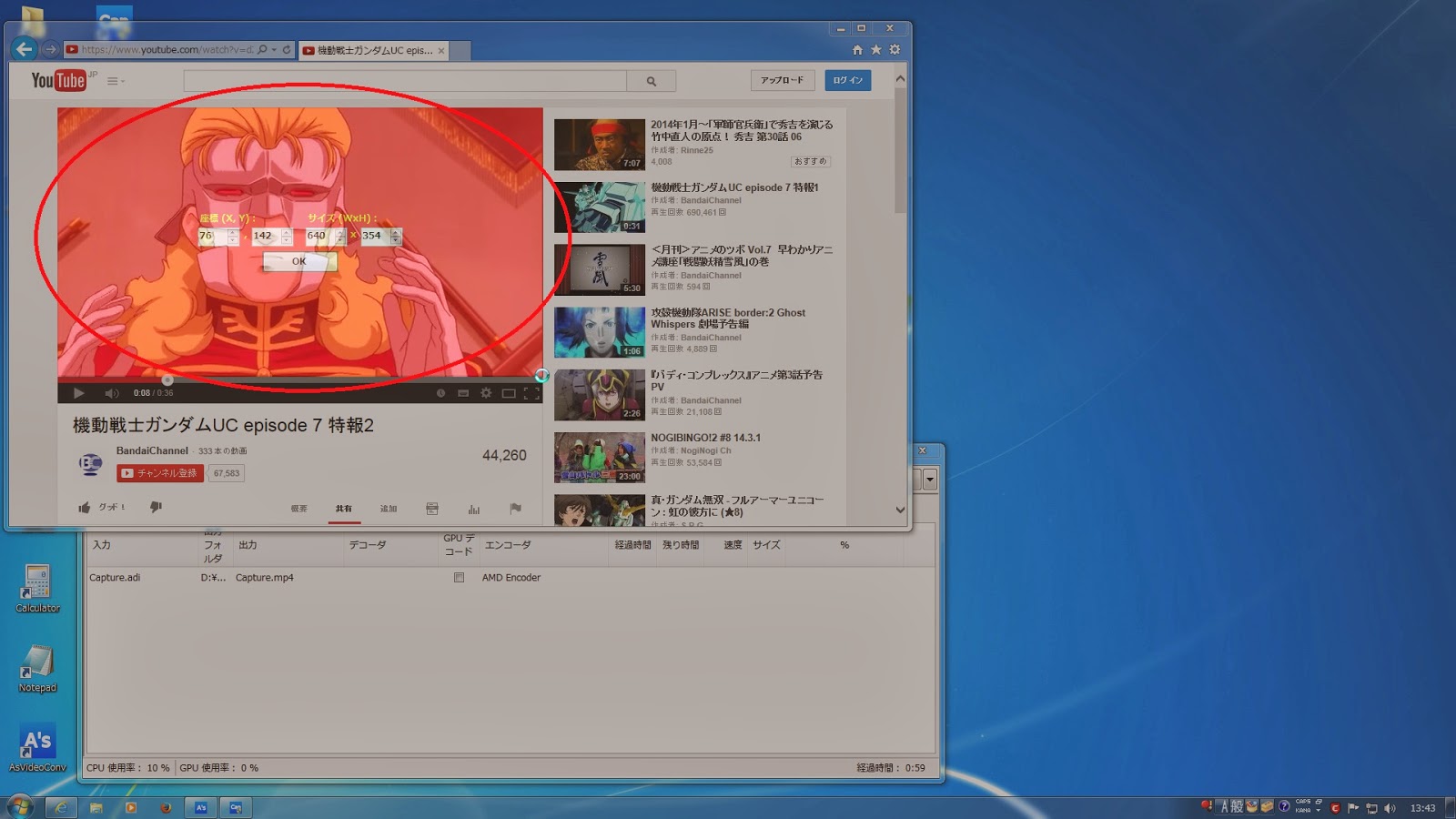
Task: Decrease the height 354 spinner
Action: point(395,240)
